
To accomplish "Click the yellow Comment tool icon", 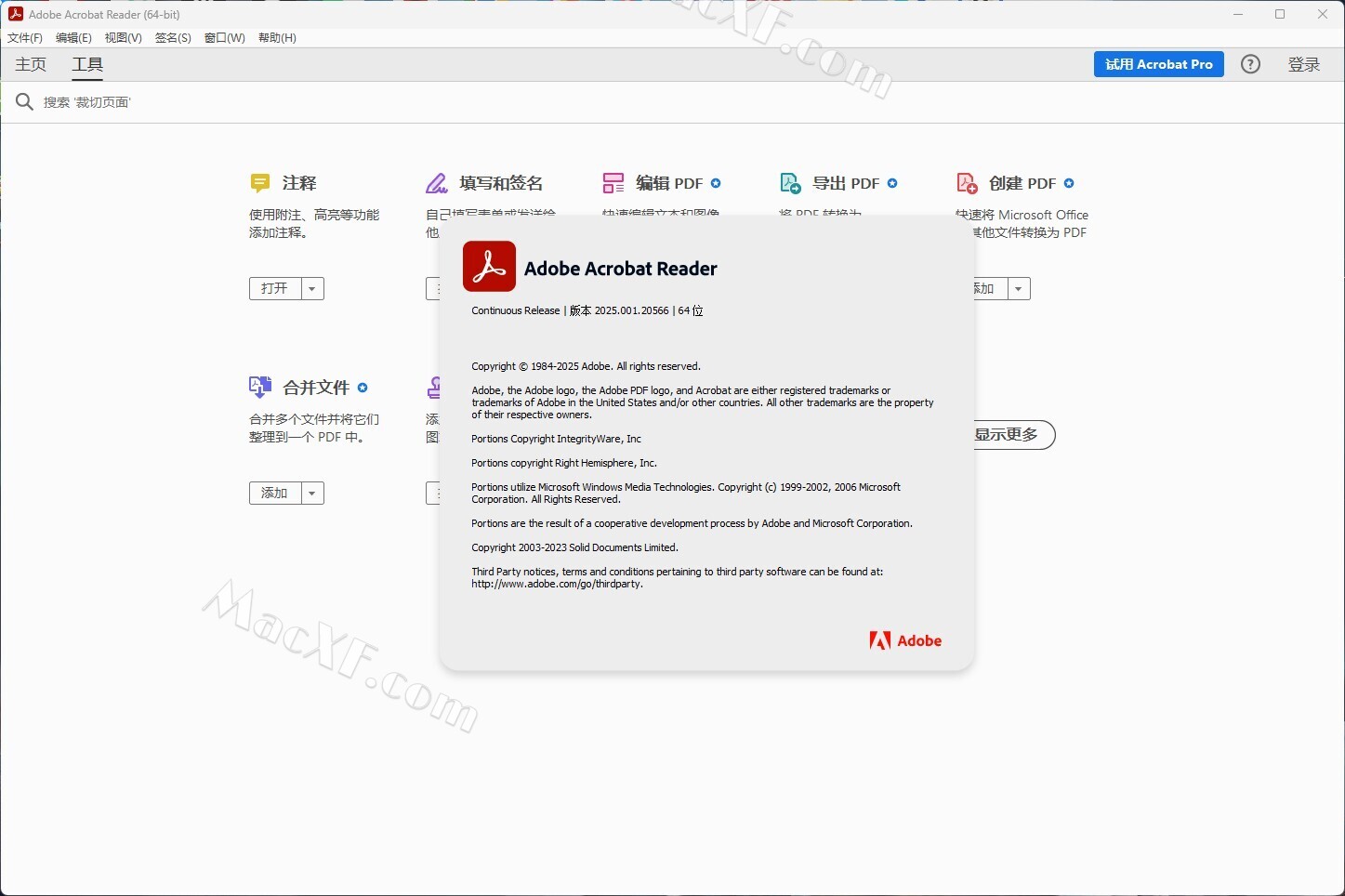I will pos(260,183).
